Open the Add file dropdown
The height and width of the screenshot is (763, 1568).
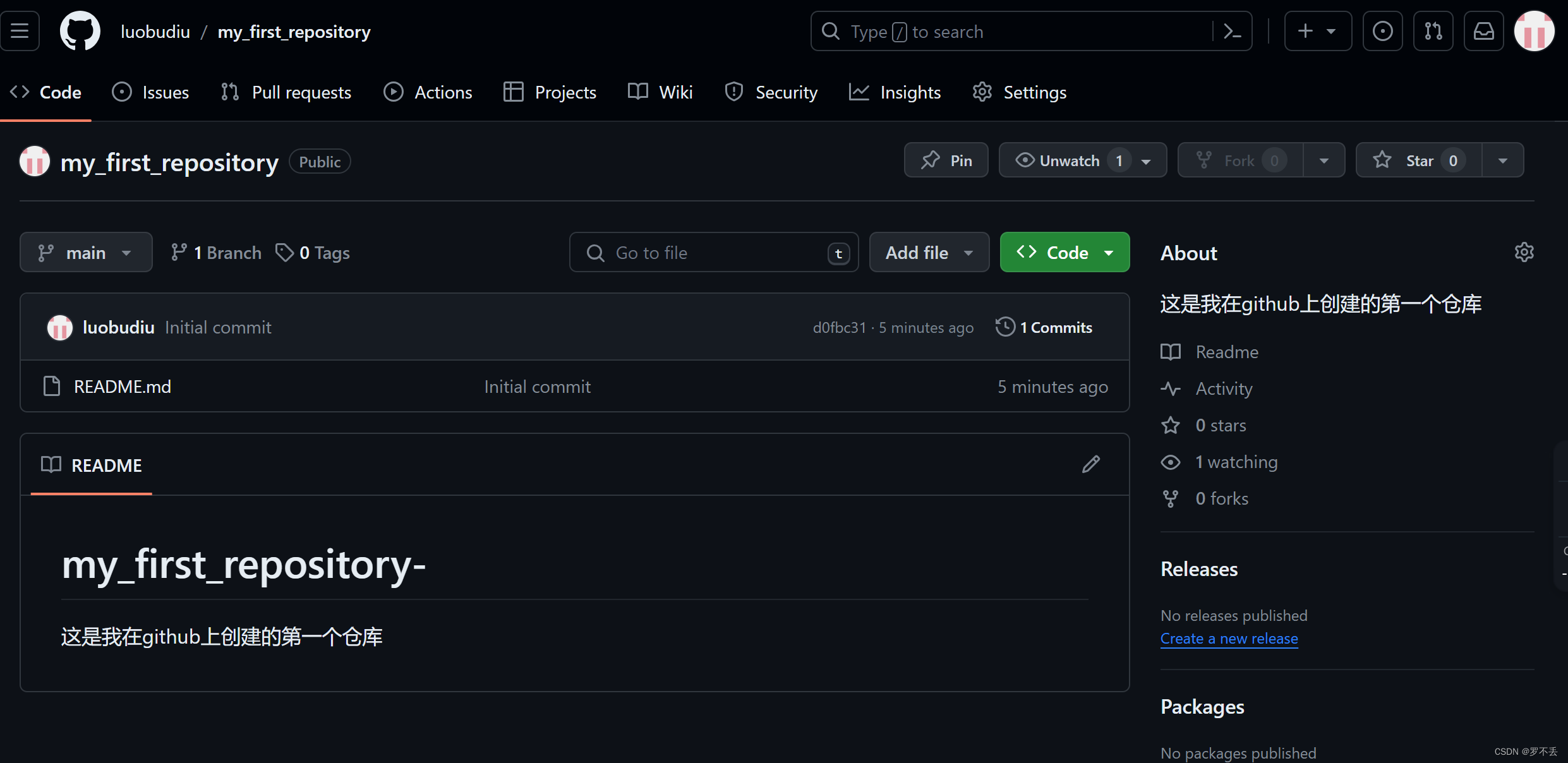click(929, 253)
